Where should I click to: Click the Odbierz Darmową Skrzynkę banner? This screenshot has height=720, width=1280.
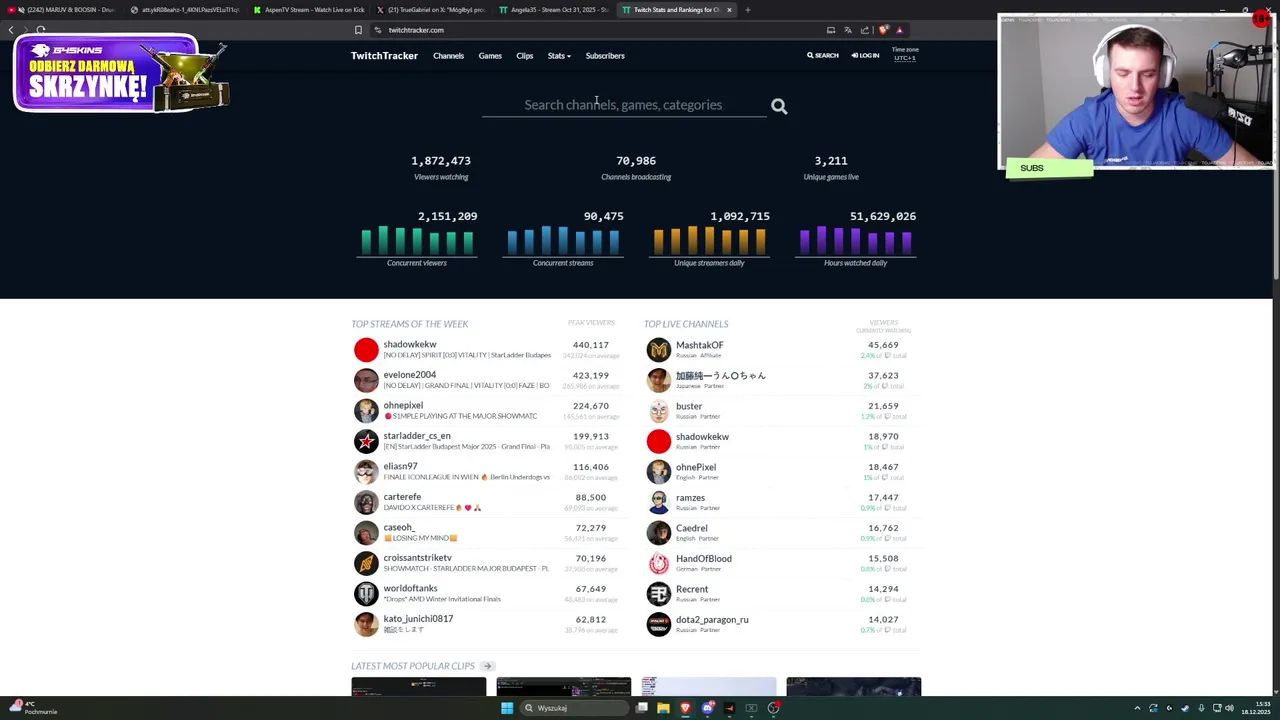point(121,74)
